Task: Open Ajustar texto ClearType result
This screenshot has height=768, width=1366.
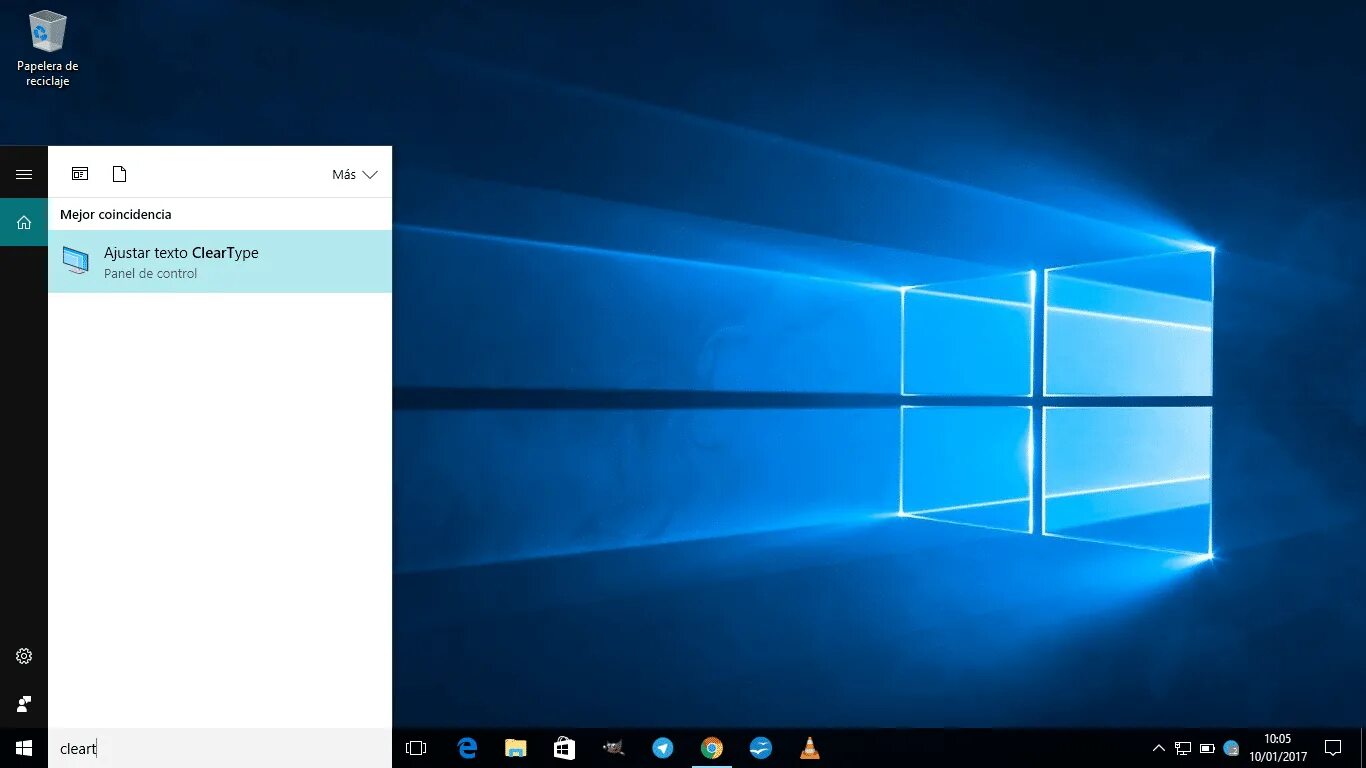Action: tap(220, 262)
